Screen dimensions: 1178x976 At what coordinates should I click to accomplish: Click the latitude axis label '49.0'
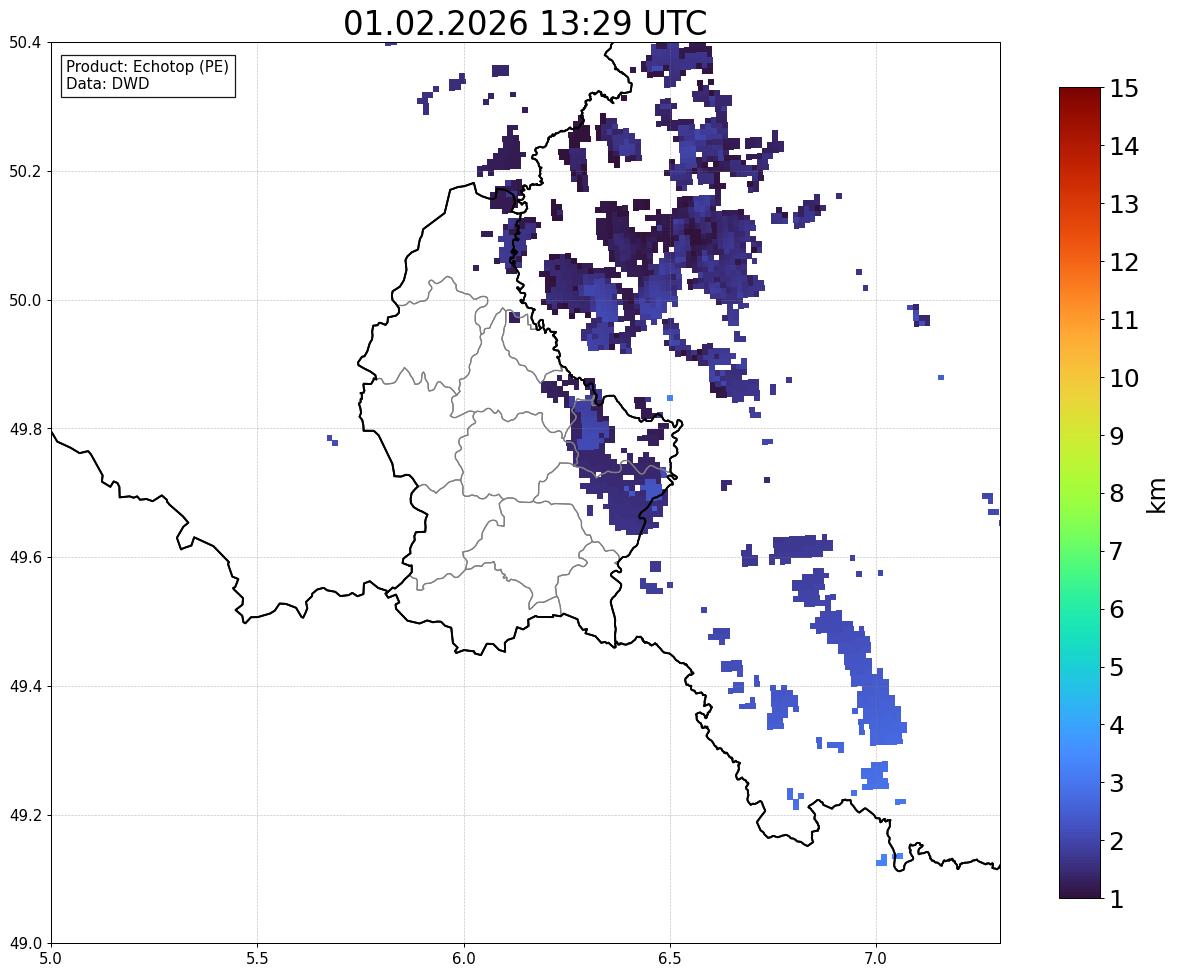25,944
